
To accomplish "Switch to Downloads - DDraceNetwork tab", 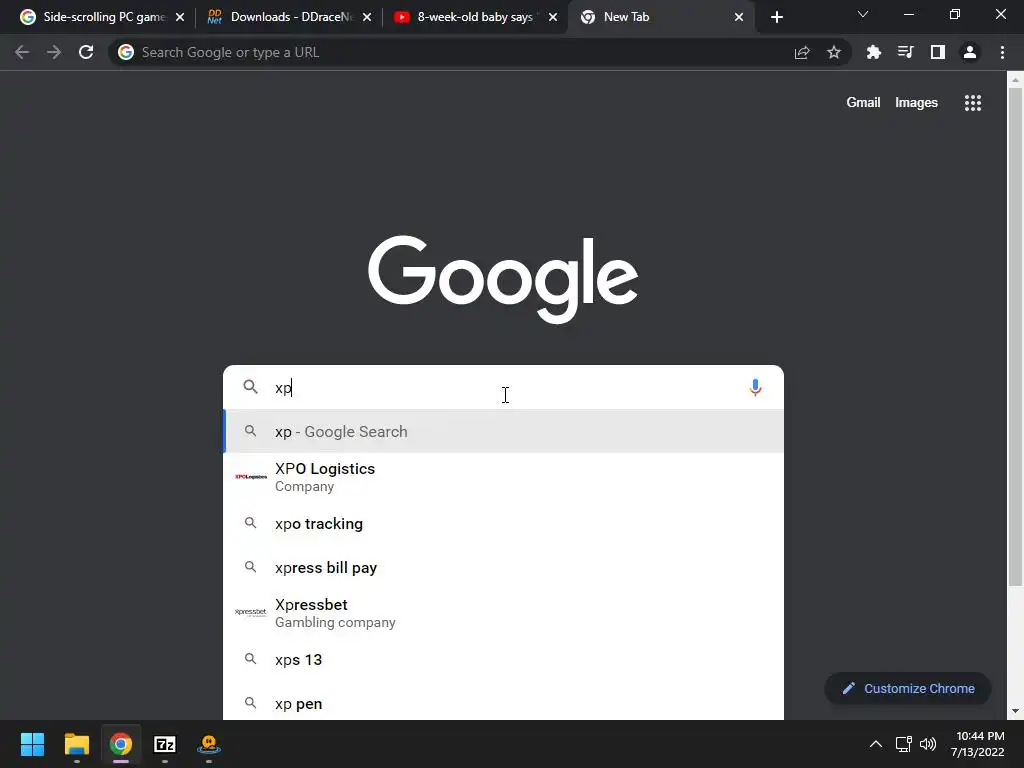I will pyautogui.click(x=287, y=17).
